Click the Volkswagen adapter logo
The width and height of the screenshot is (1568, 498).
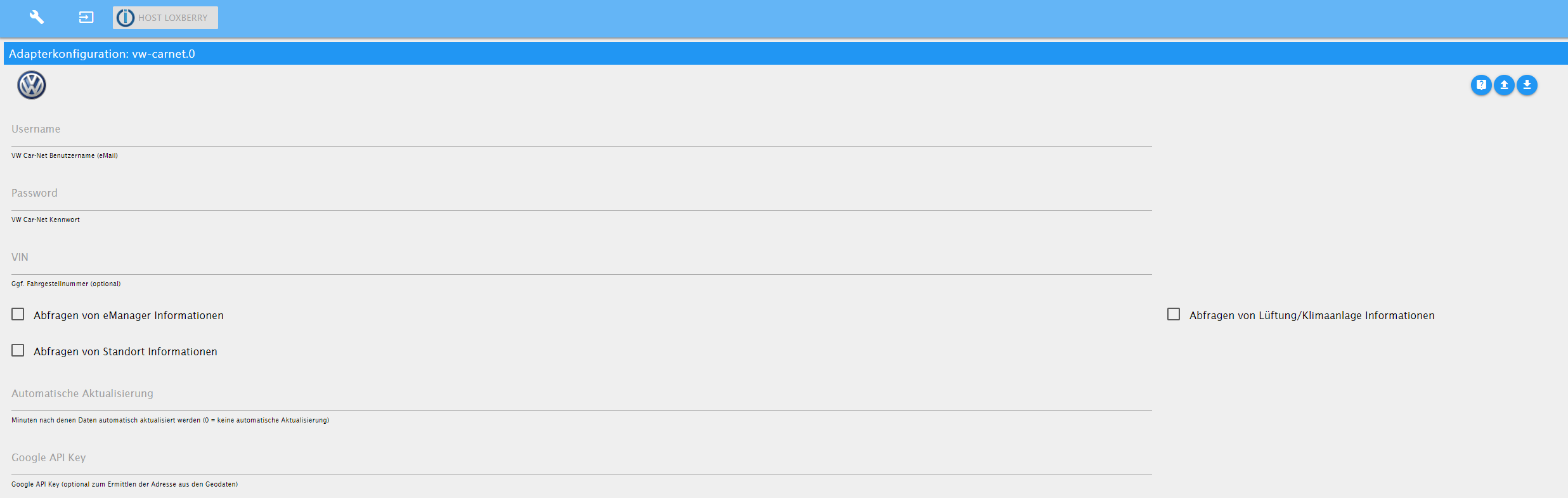click(x=32, y=85)
